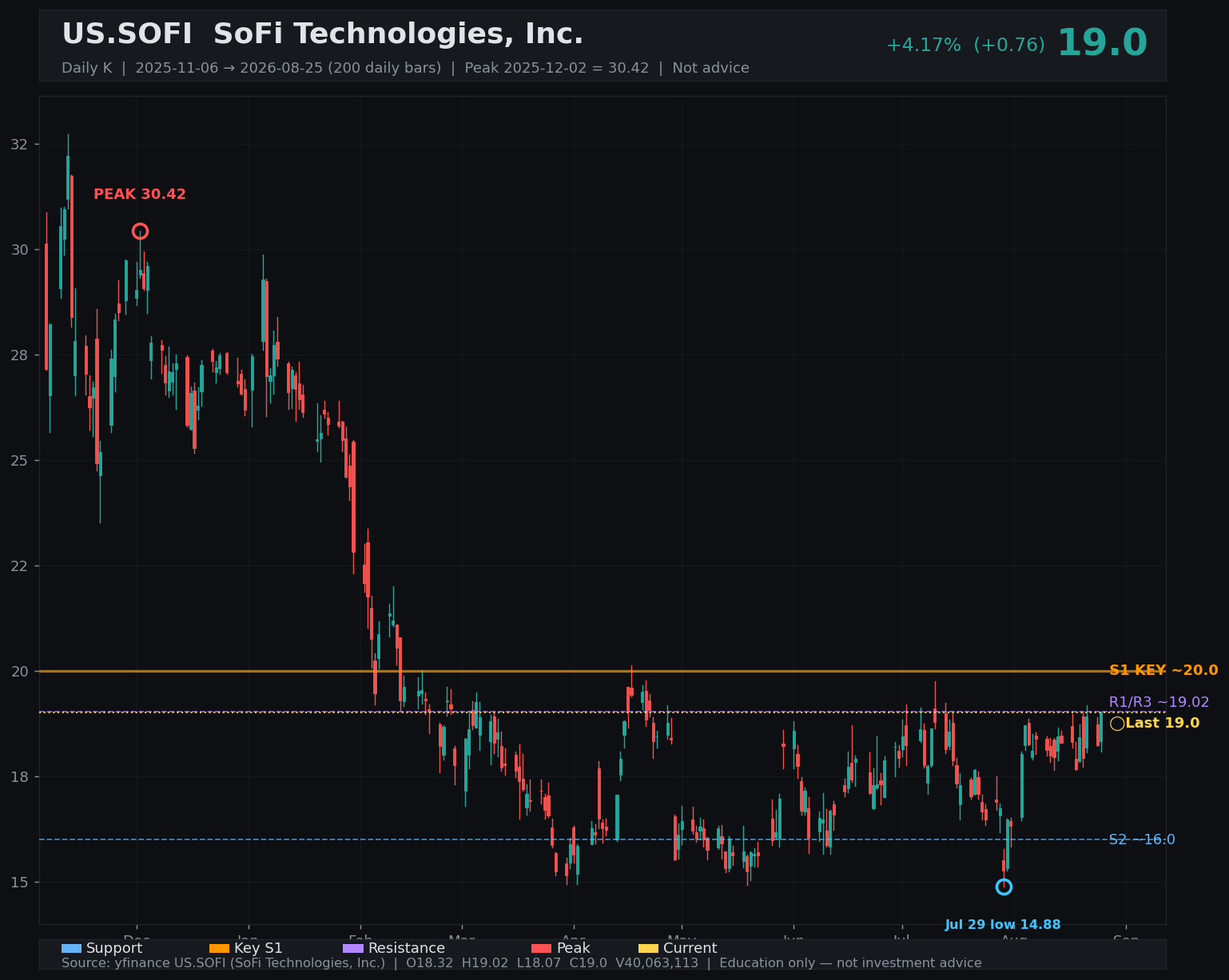Click the red peak marker circle
This screenshot has width=1229, height=980.
point(140,232)
